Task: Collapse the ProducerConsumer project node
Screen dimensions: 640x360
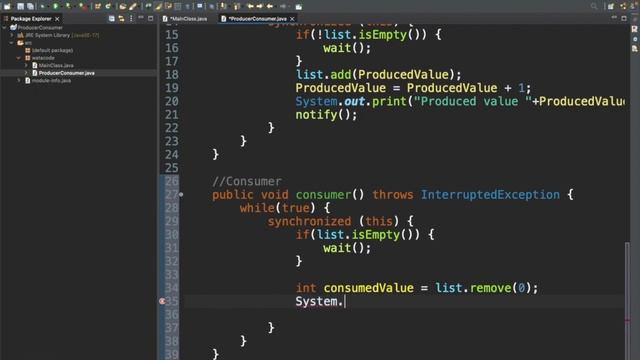Action: 4,28
